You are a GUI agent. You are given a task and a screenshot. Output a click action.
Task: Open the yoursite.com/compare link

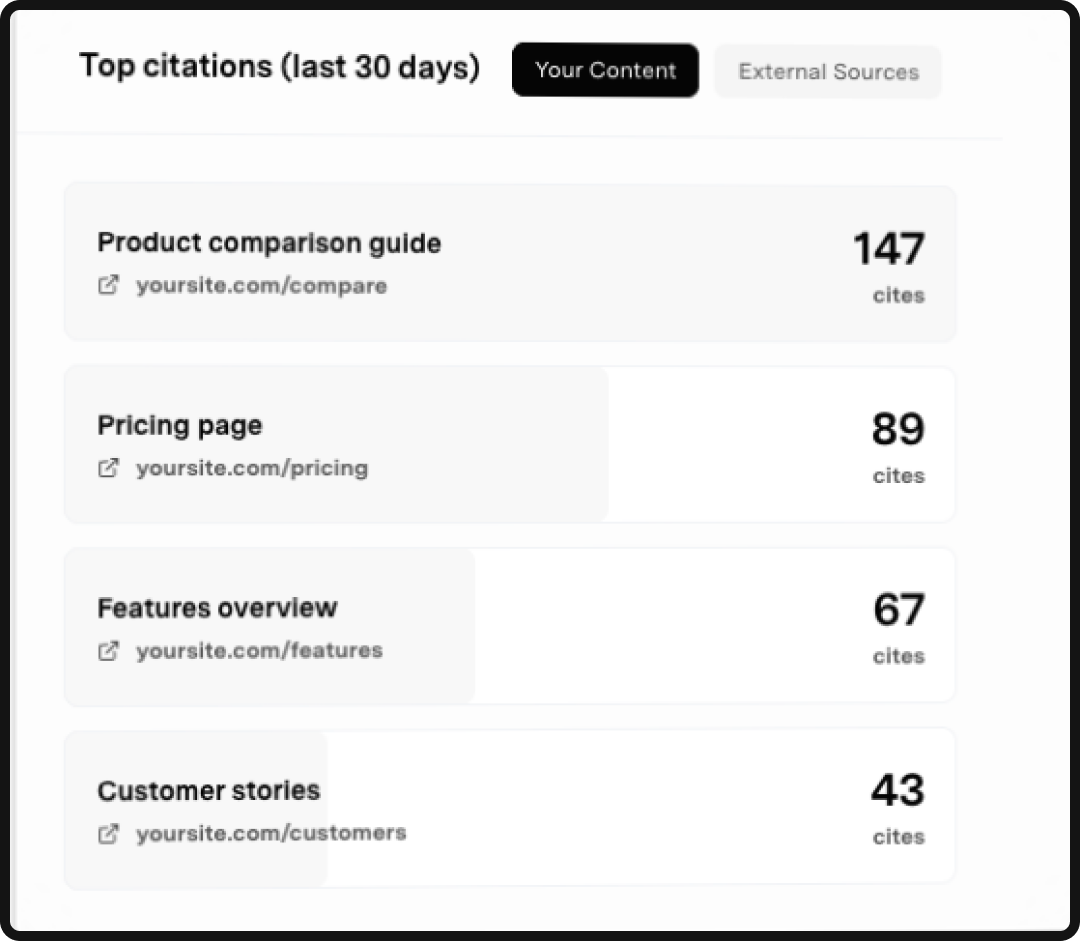coord(262,285)
